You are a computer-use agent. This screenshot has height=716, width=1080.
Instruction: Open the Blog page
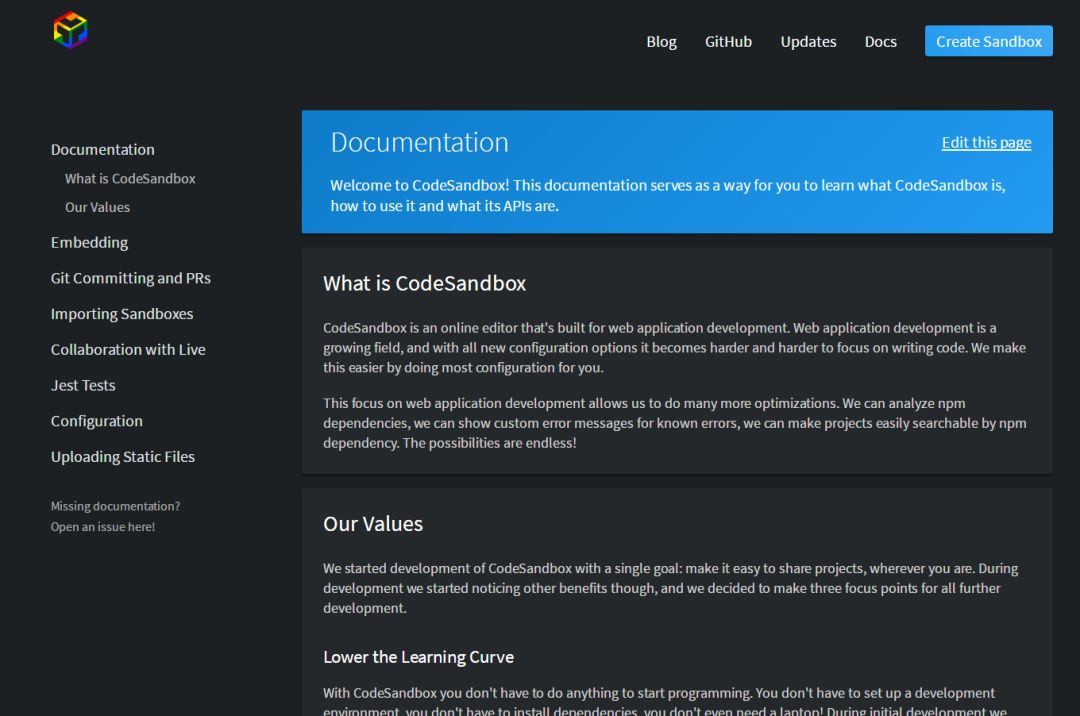pyautogui.click(x=661, y=42)
